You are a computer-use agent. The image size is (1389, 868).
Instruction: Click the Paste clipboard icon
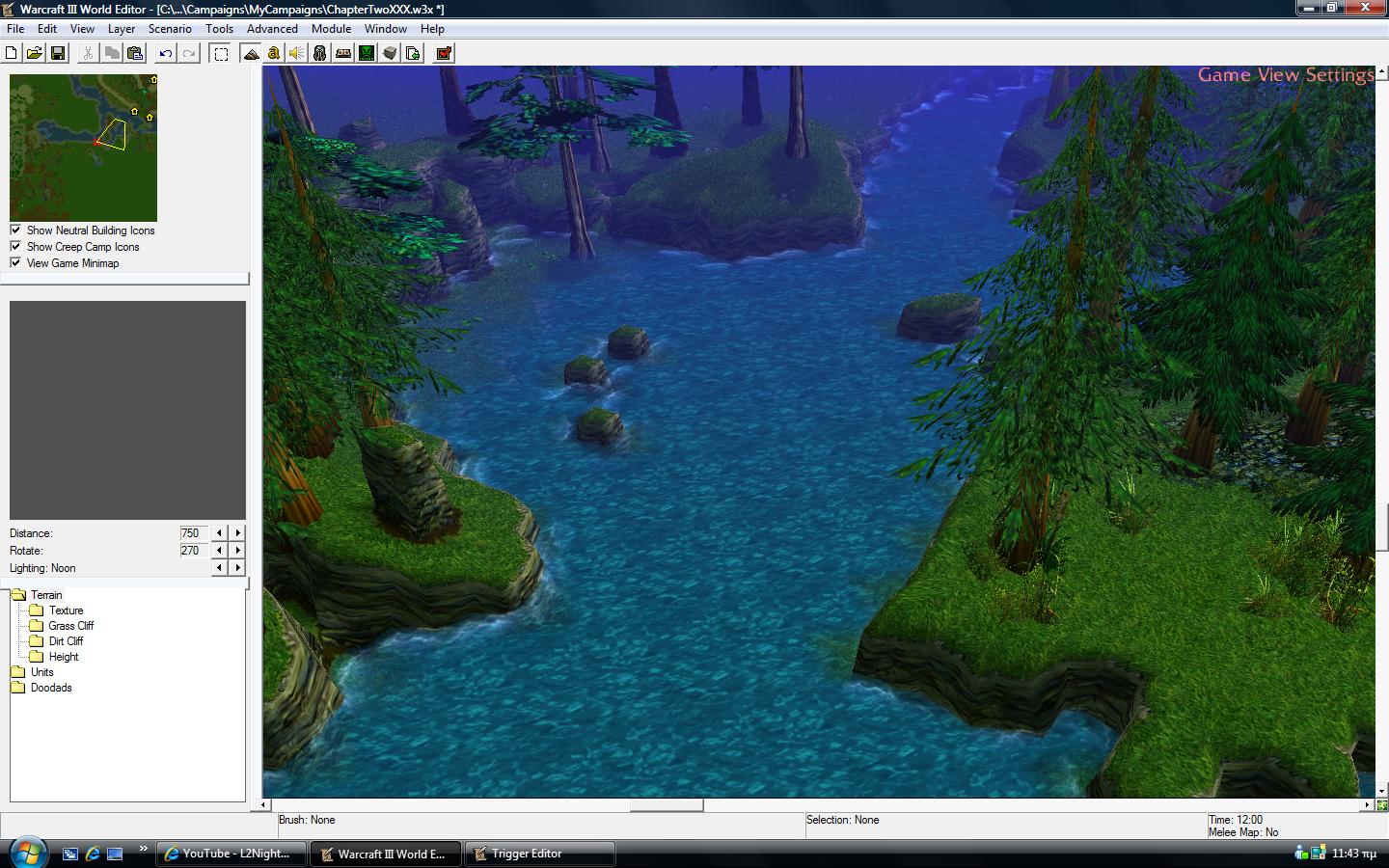coord(135,53)
